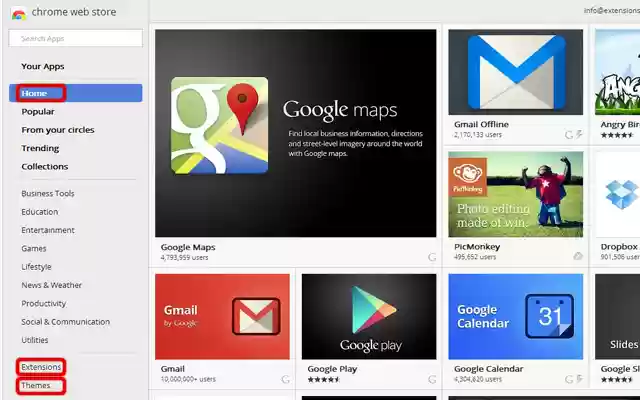Screen dimensions: 640x400
Task: Click the Google Play star rating
Action: pos(324,380)
